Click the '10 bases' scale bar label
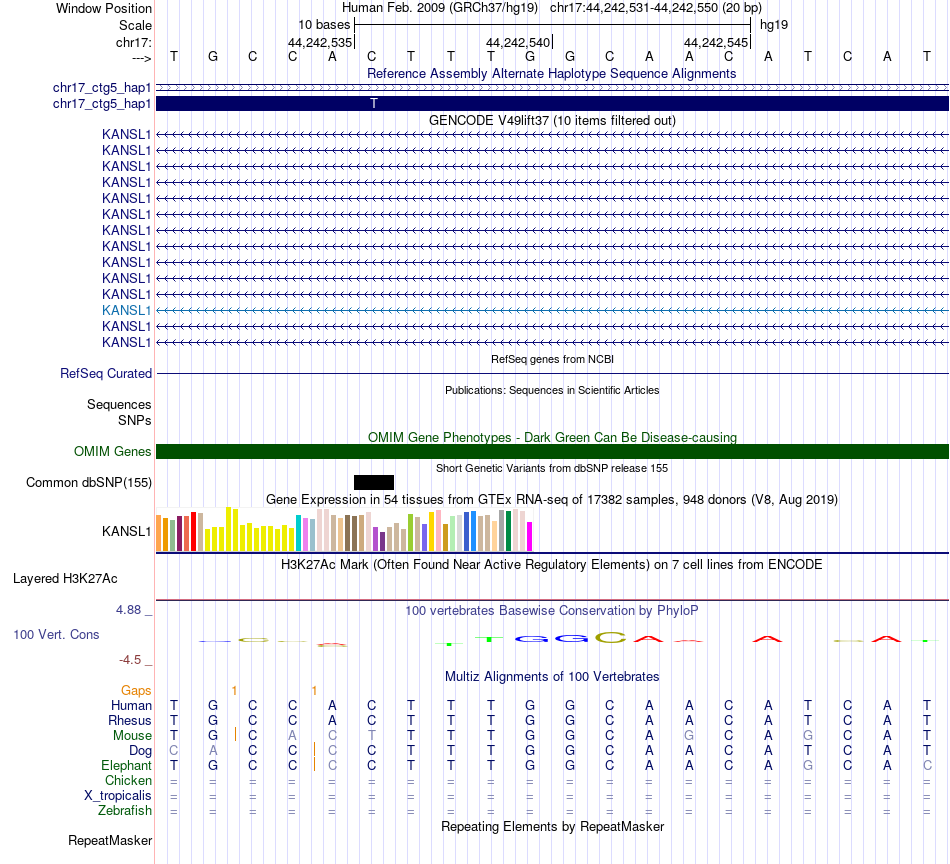 point(324,25)
